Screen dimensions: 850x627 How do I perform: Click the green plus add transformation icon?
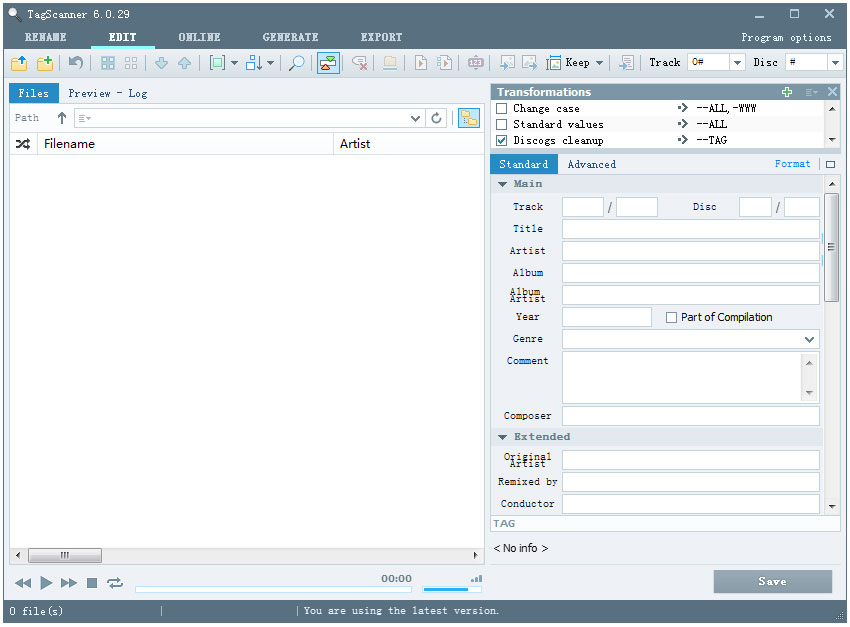pos(787,92)
